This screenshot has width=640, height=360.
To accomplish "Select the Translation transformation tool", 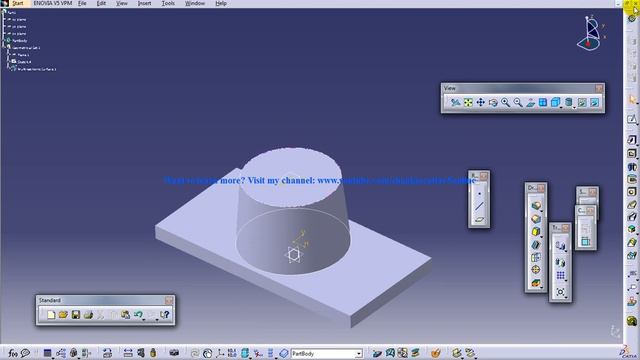I will (x=560, y=245).
